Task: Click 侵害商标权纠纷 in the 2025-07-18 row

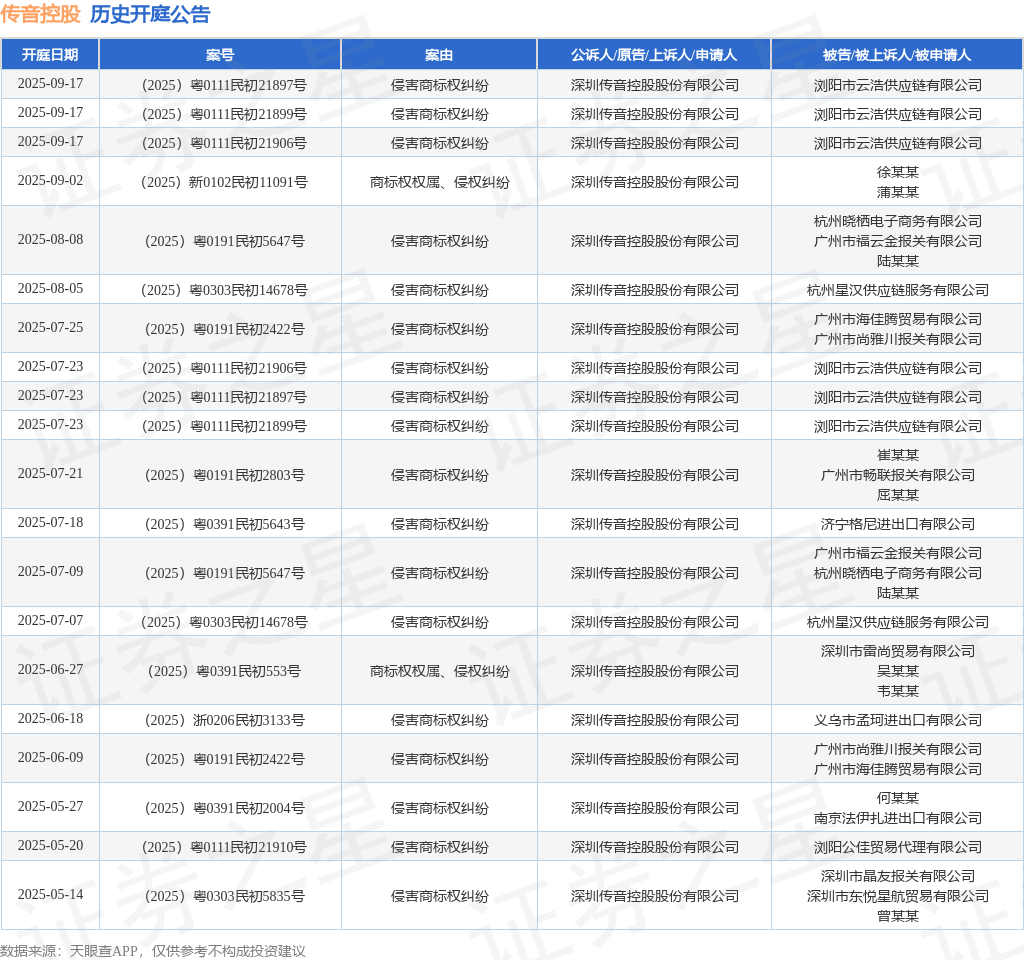Action: point(440,524)
